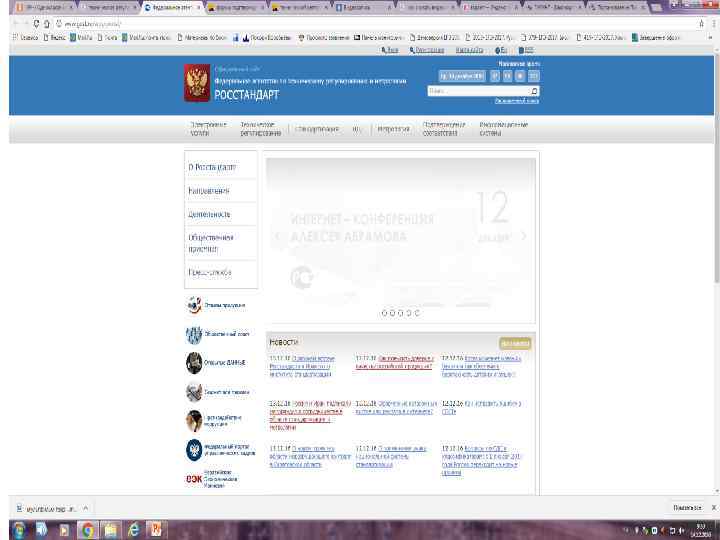720x540 pixels.
Task: Open the first news link in the left column
Action: pos(302,366)
